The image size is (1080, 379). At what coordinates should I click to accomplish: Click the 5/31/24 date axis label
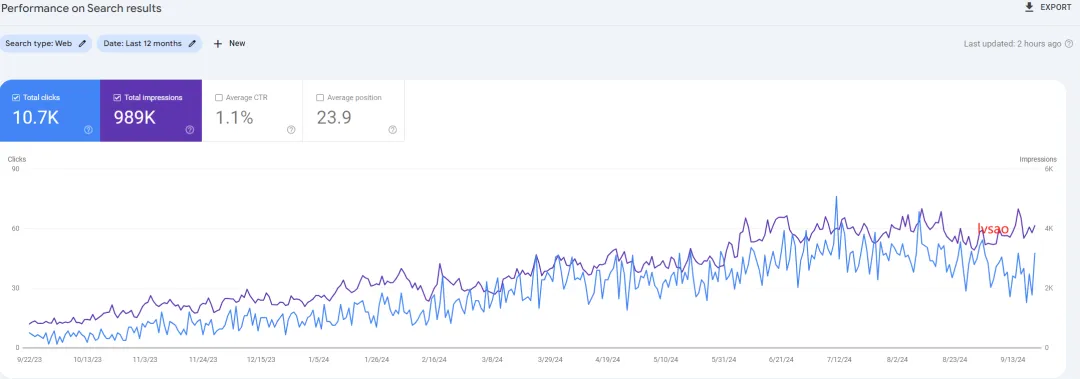point(724,359)
